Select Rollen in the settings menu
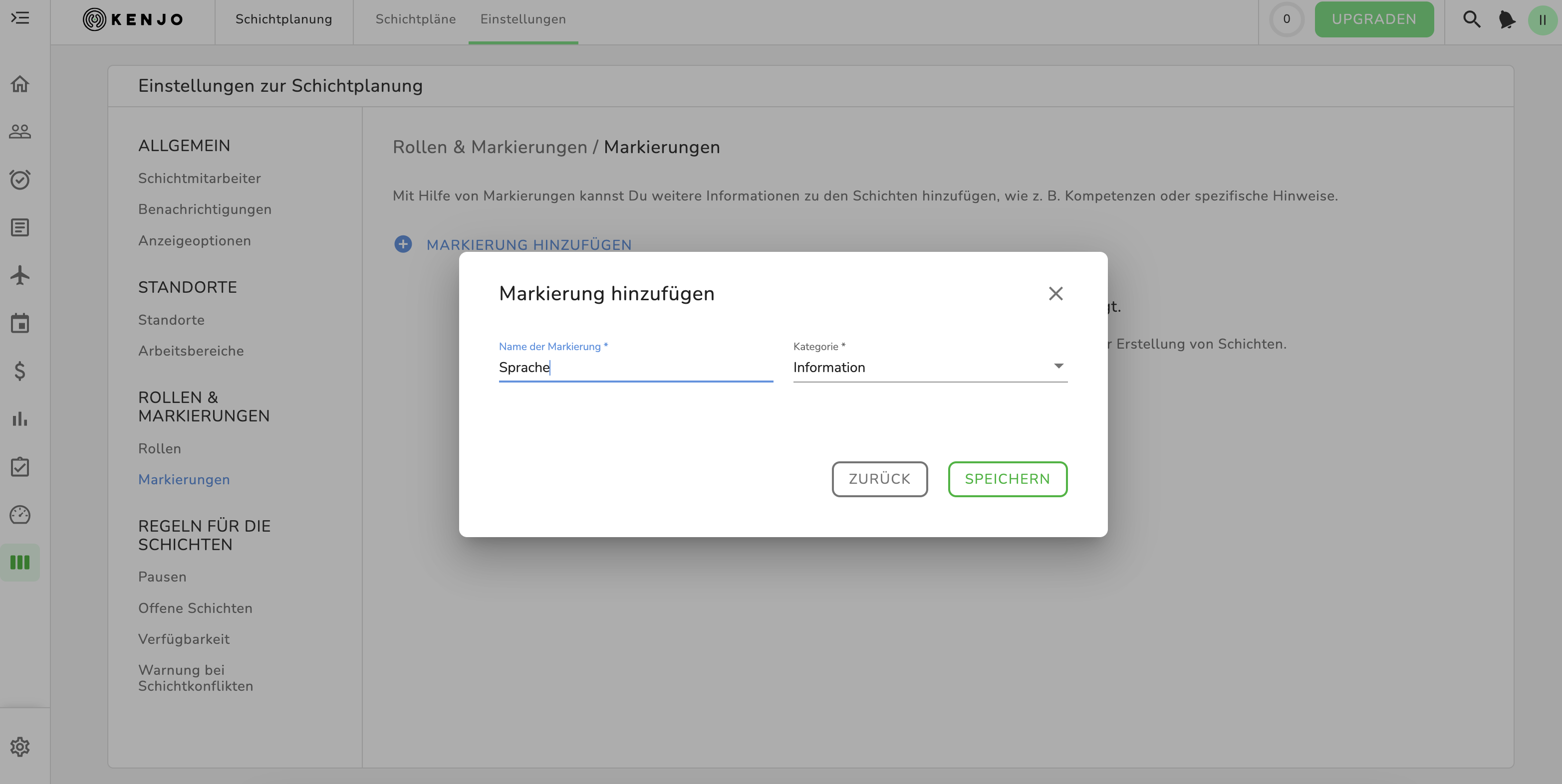The image size is (1562, 784). tap(160, 448)
